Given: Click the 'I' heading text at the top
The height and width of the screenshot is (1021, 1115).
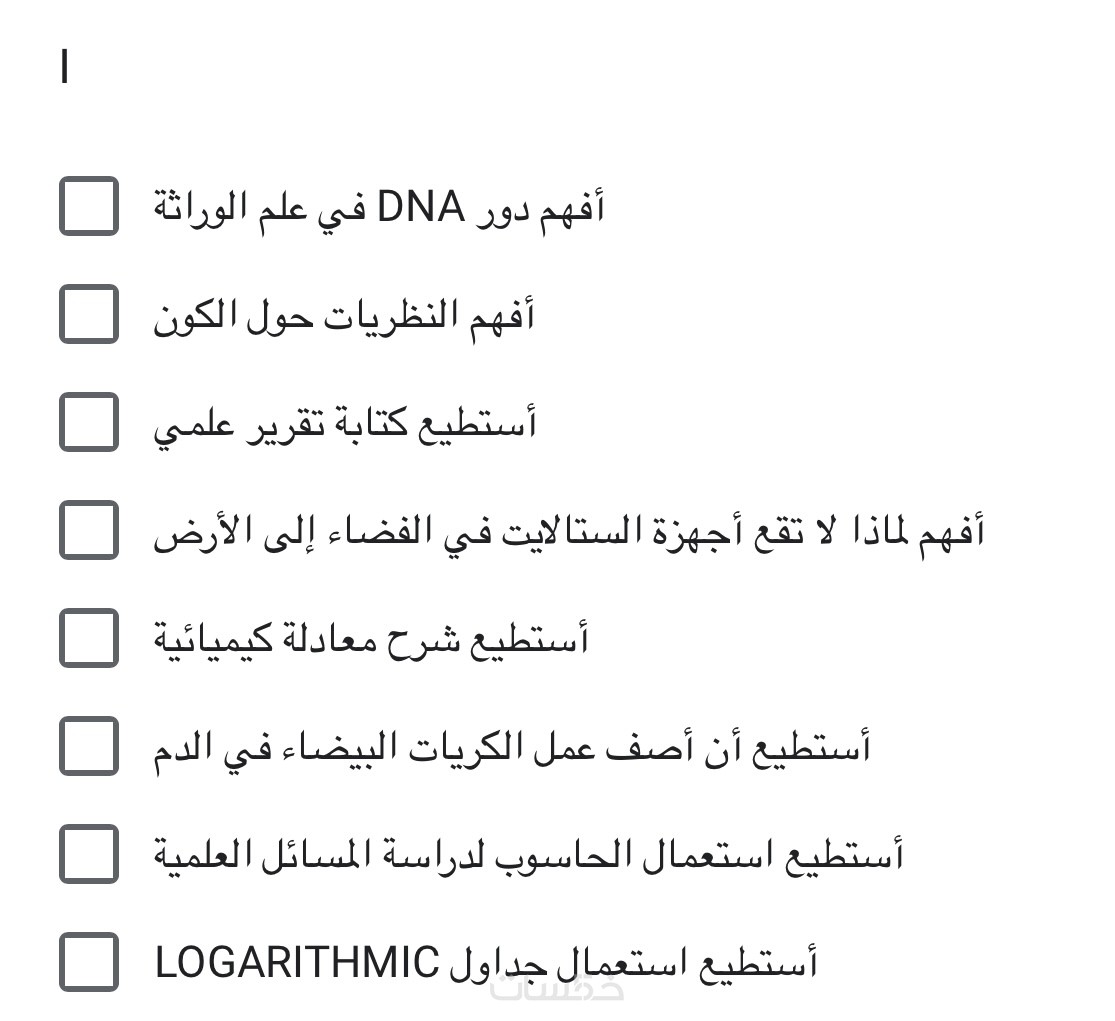Looking at the screenshot, I should (65, 69).
